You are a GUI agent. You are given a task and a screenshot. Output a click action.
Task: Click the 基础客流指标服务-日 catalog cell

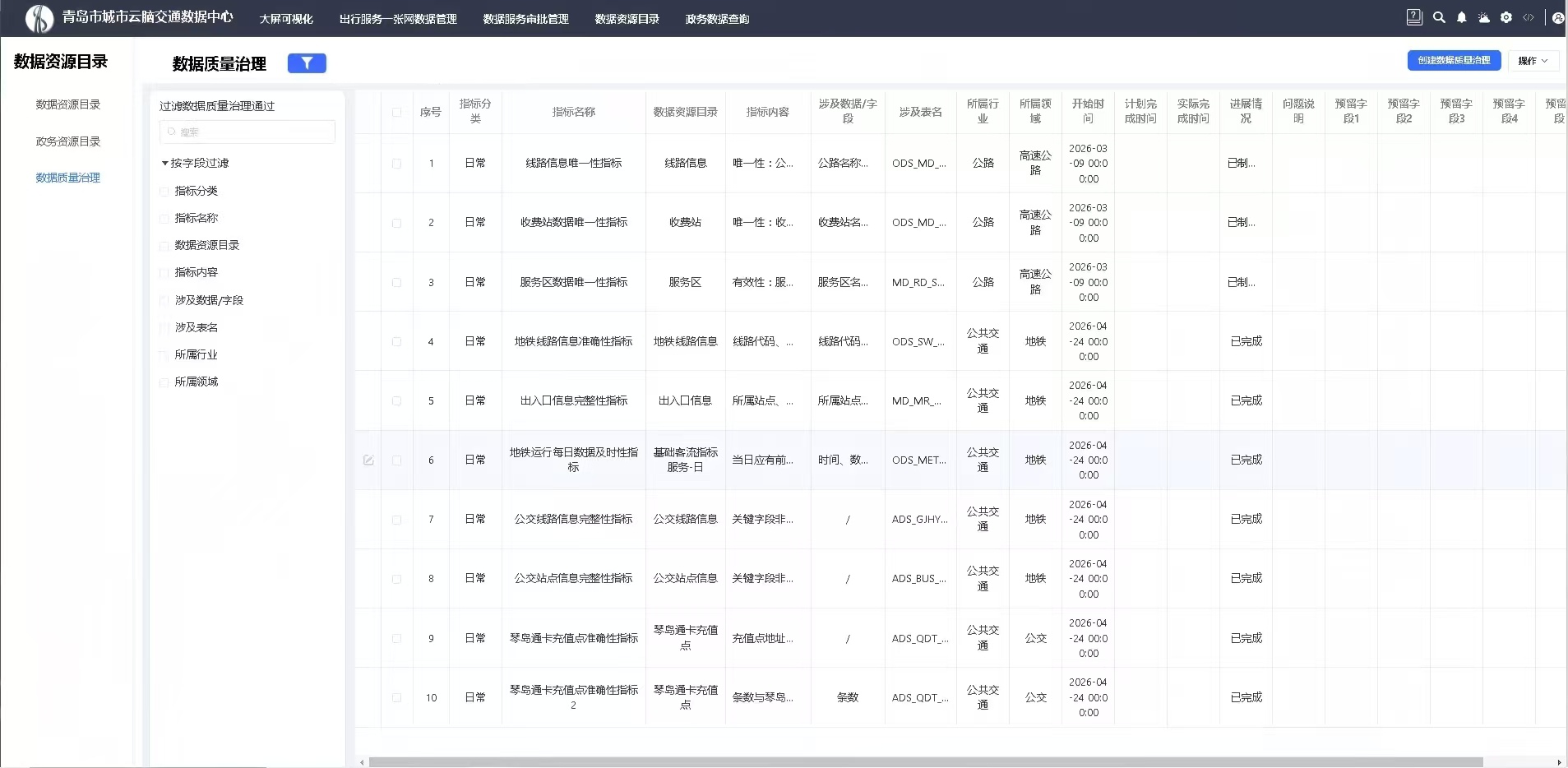coord(686,460)
